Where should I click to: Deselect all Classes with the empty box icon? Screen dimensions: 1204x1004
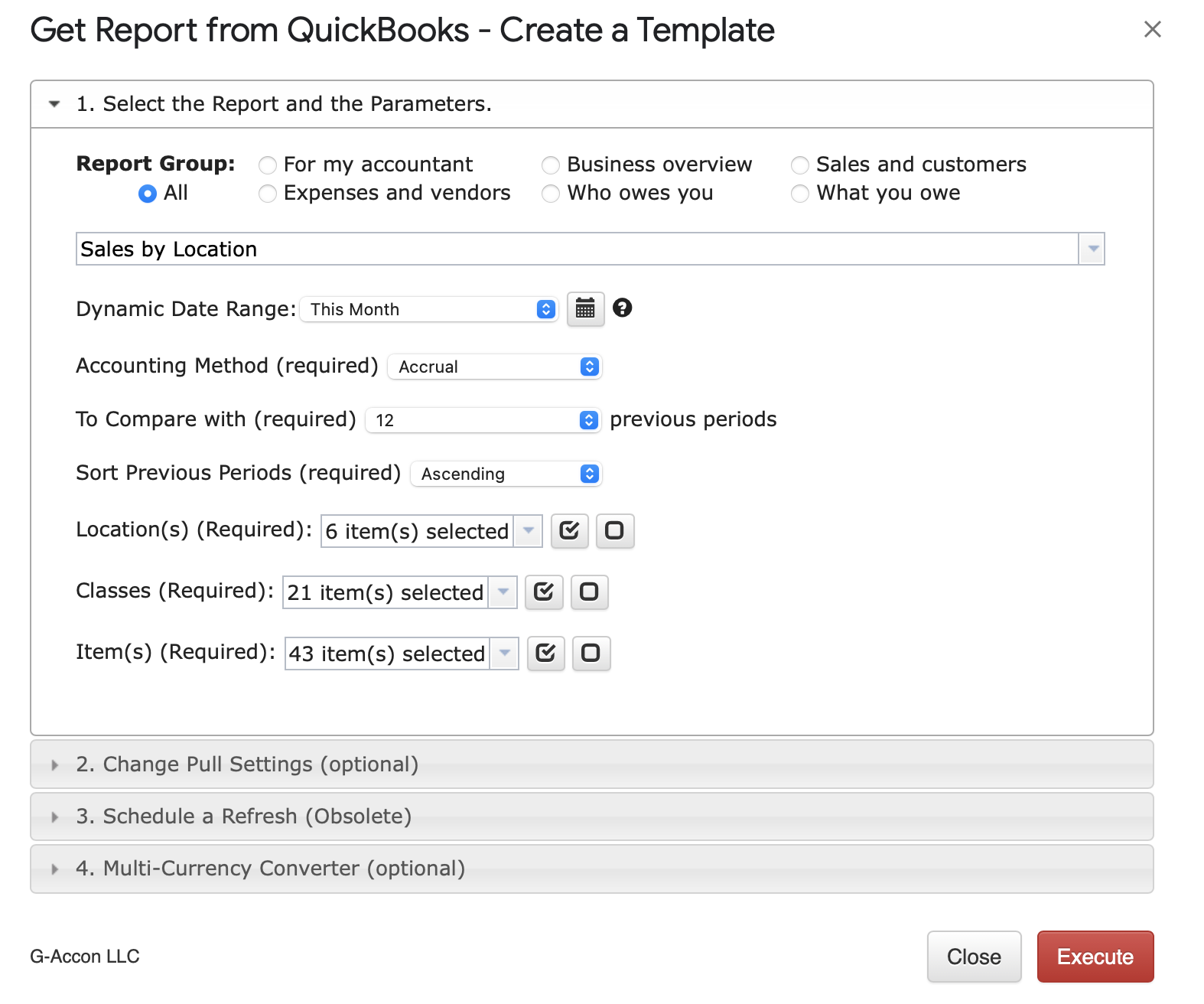[x=589, y=592]
